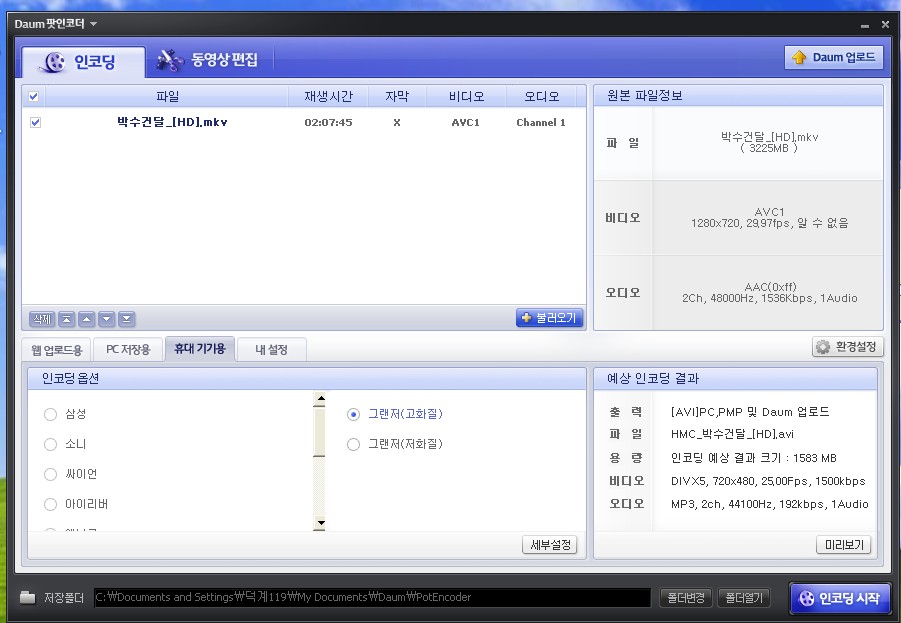Start encoding with 인코딩 시작 button
Screen dimensions: 901x623
(x=840, y=598)
